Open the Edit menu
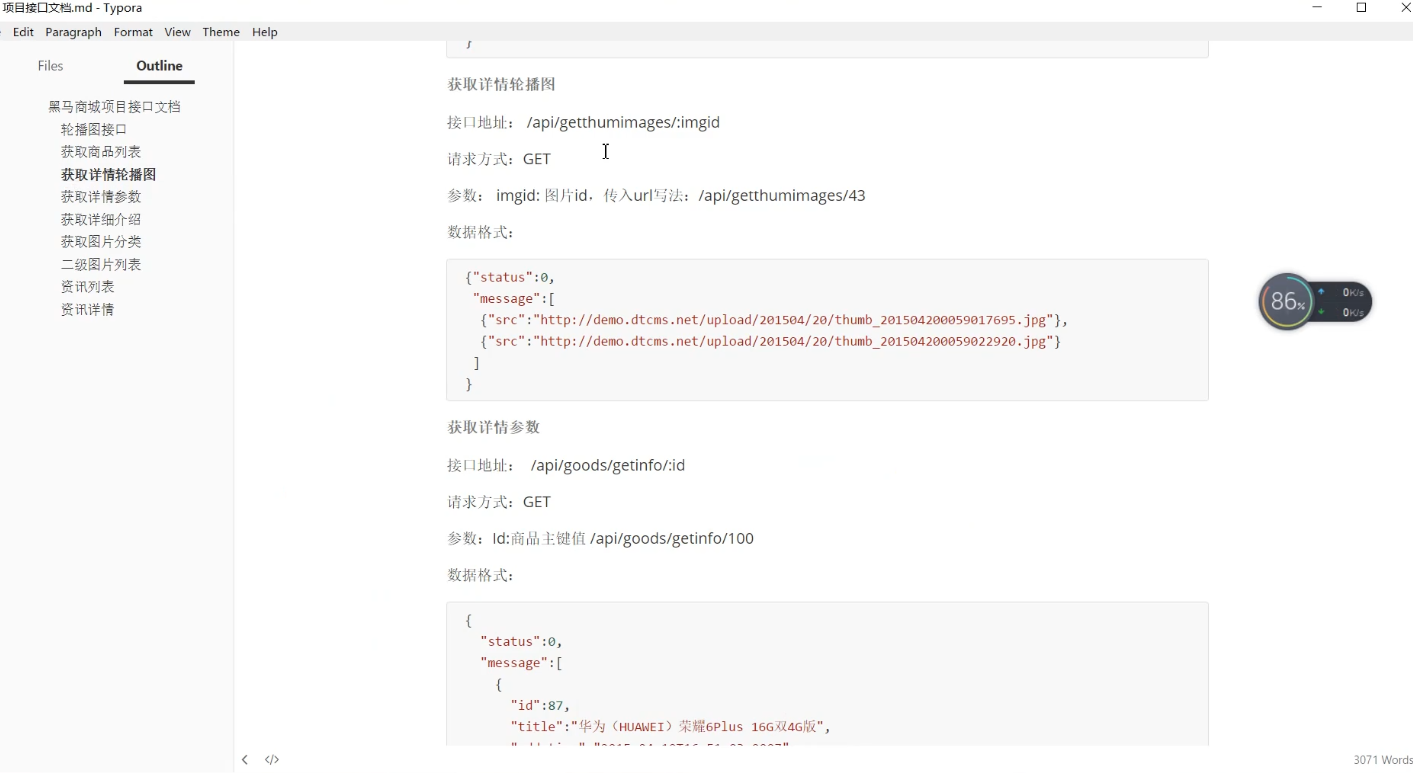Screen dimensions: 1413x773 tap(24, 32)
